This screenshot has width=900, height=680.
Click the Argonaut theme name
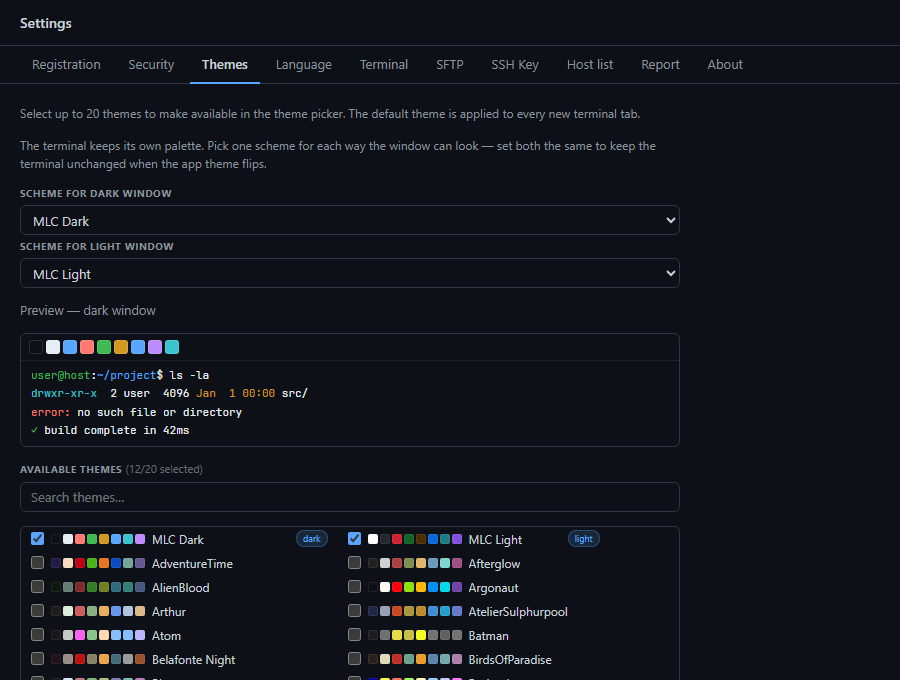pos(493,588)
